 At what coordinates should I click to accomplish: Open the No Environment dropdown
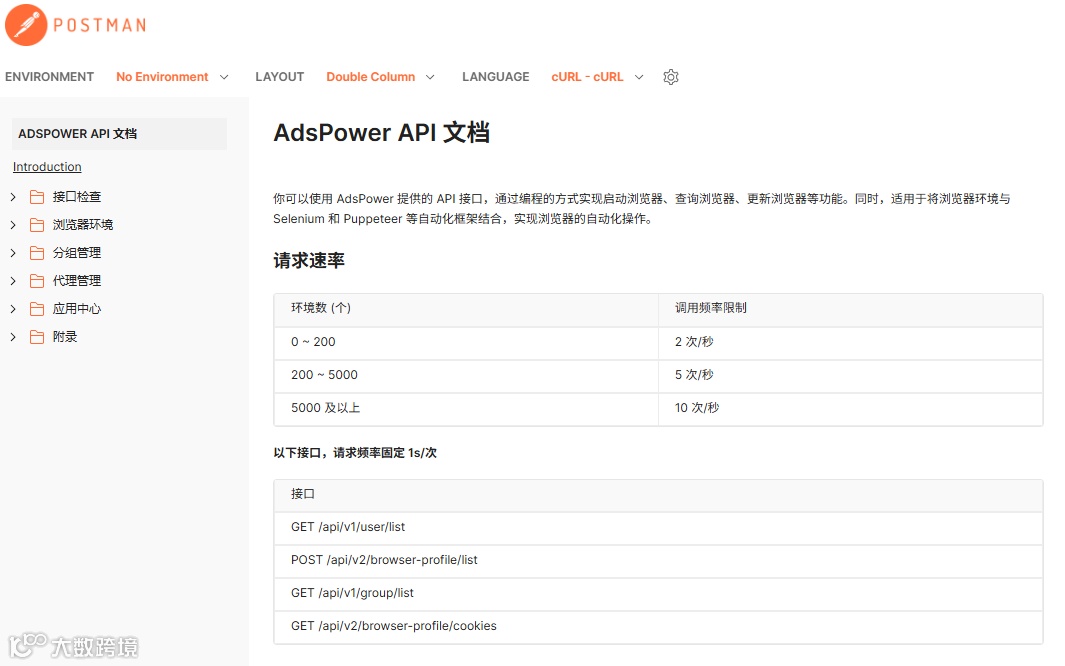[x=172, y=77]
